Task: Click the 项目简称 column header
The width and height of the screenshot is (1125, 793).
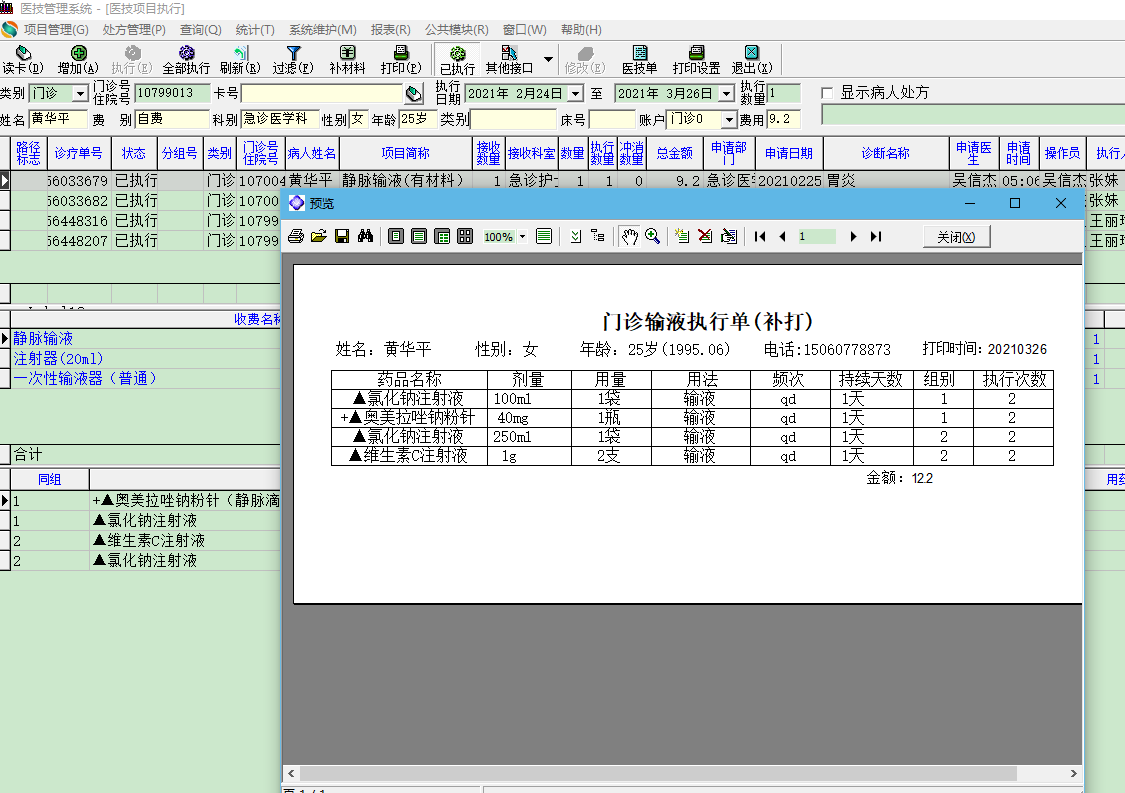Action: point(405,153)
